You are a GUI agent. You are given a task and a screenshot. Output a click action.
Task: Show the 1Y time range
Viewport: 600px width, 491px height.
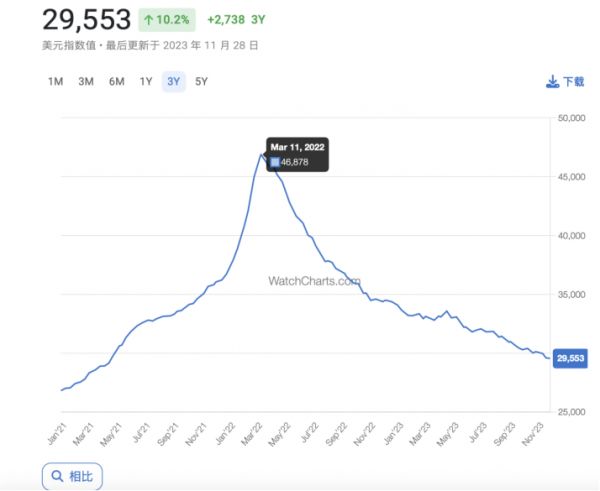click(x=146, y=82)
